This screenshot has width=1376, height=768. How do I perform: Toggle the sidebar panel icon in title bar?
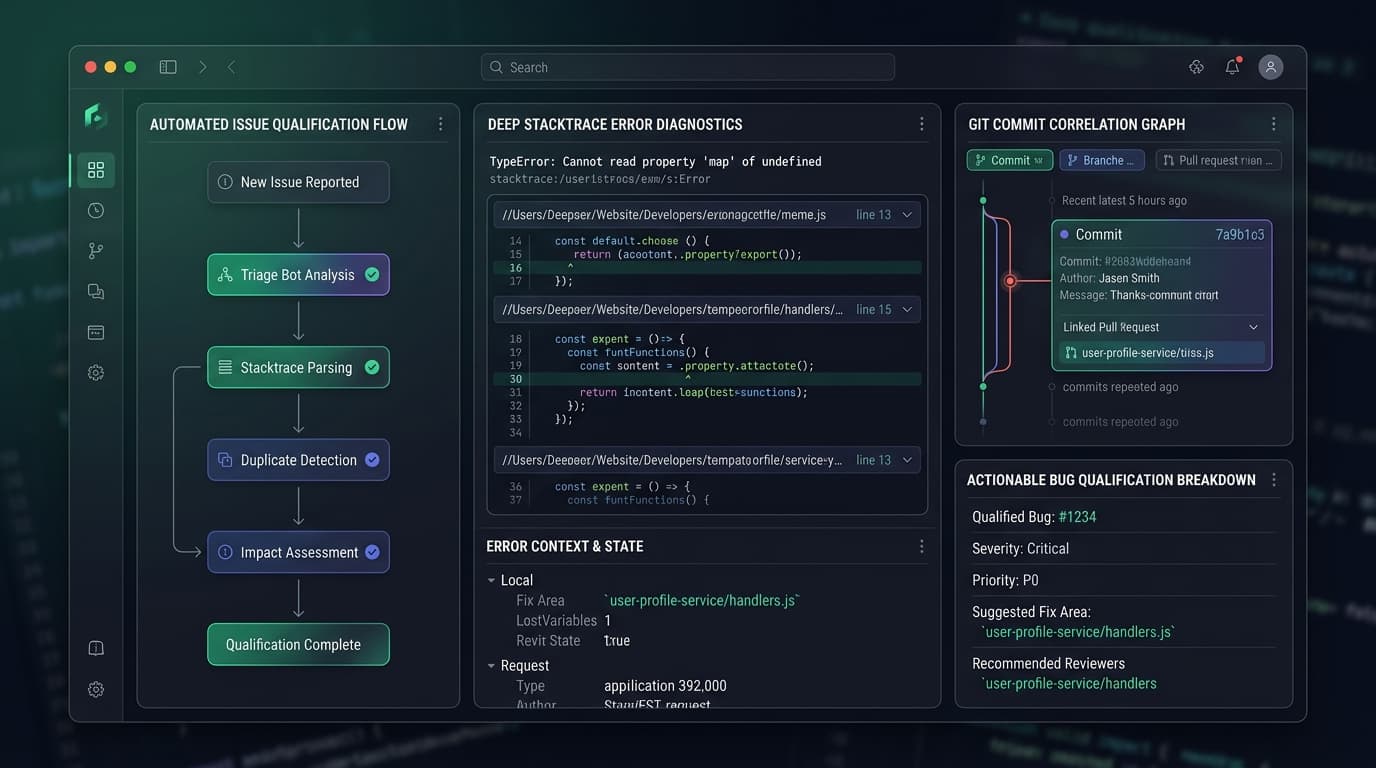tap(168, 67)
